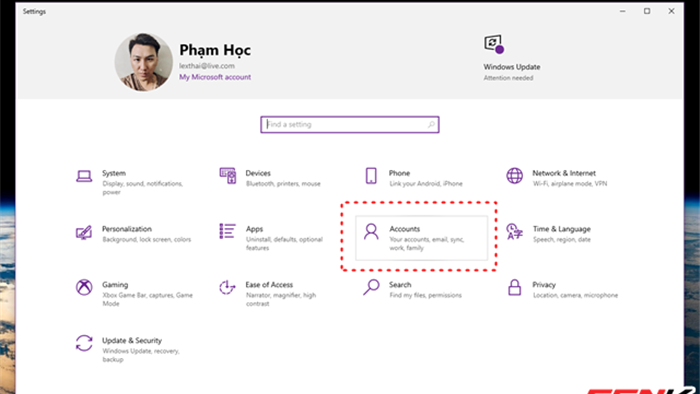Viewport: 700px width, 394px height.
Task: Select Network & Internet title
Action: [564, 173]
